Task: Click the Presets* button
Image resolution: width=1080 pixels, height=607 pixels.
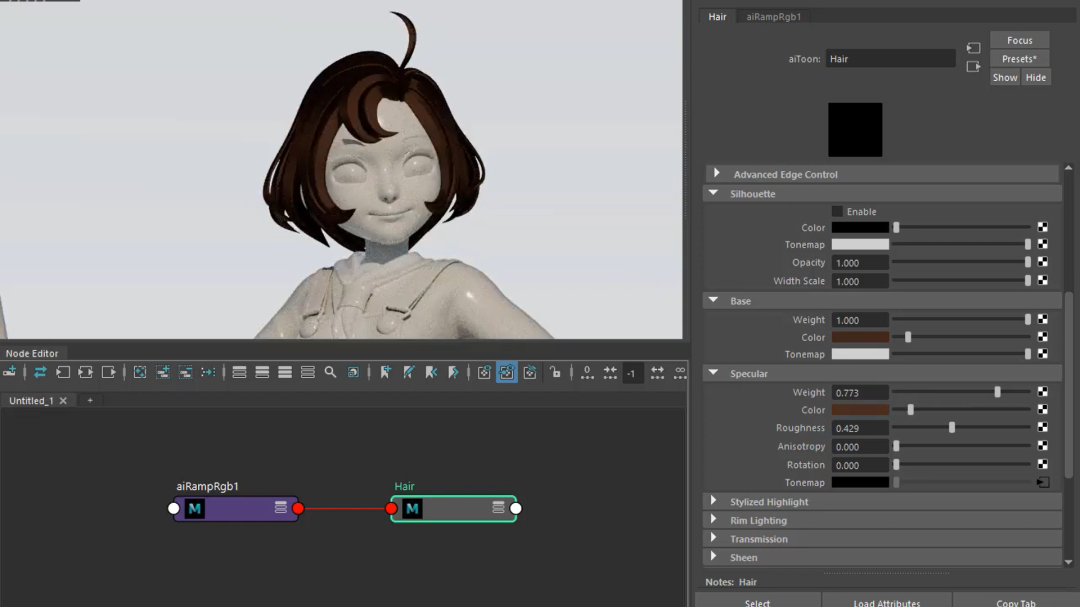Action: [x=1019, y=59]
